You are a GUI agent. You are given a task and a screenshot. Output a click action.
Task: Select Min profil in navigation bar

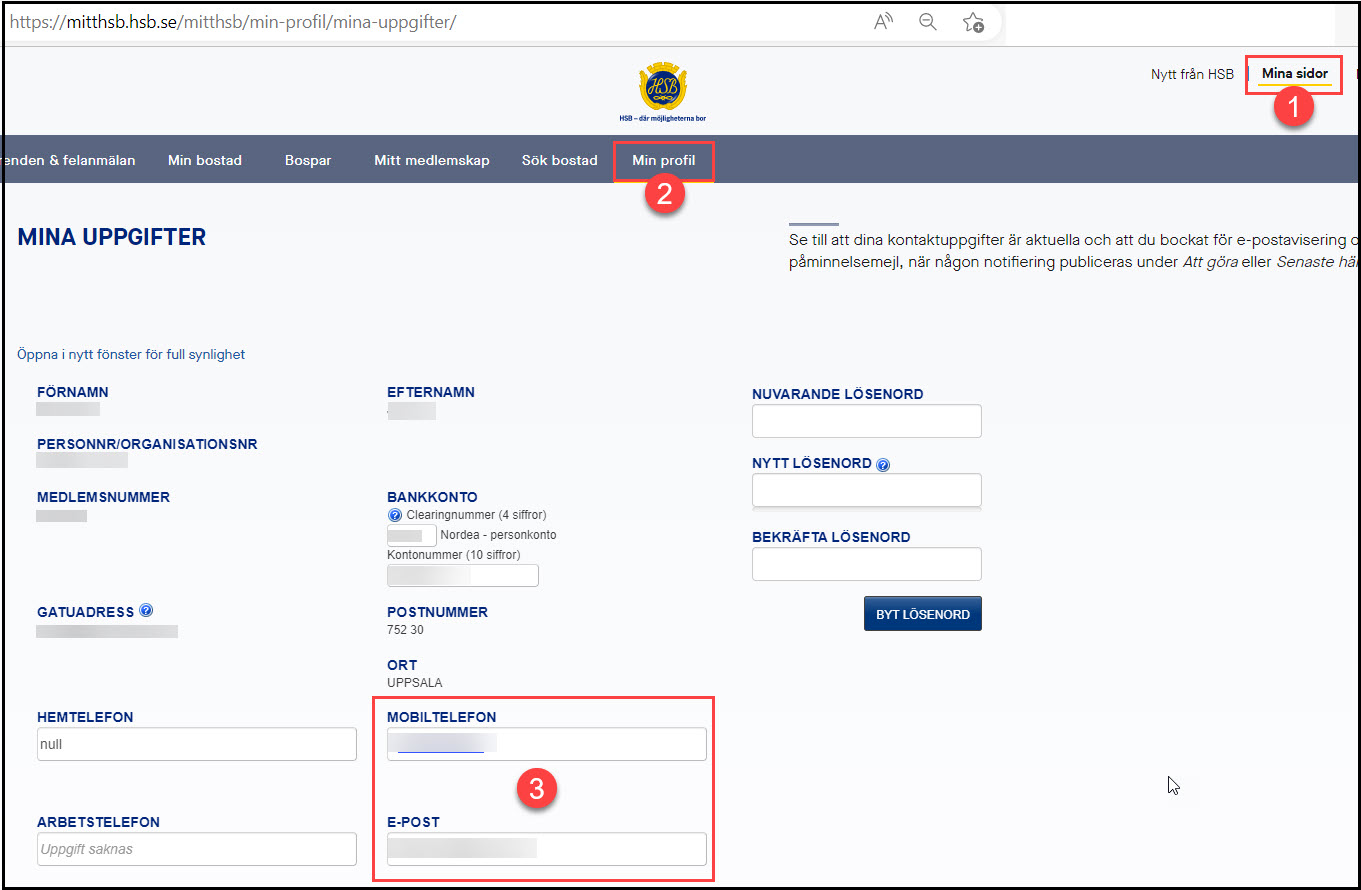point(663,160)
